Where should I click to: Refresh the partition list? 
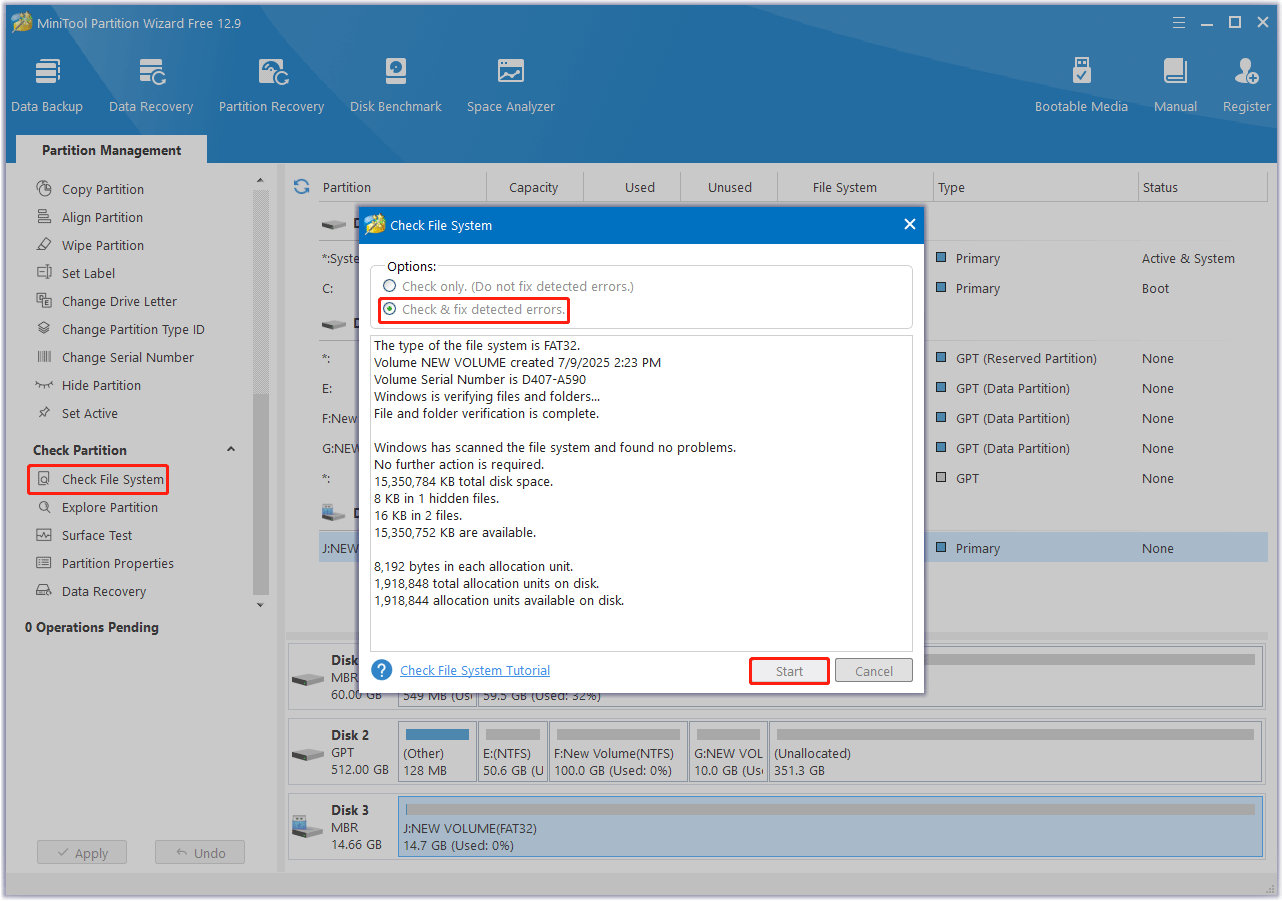click(x=301, y=187)
